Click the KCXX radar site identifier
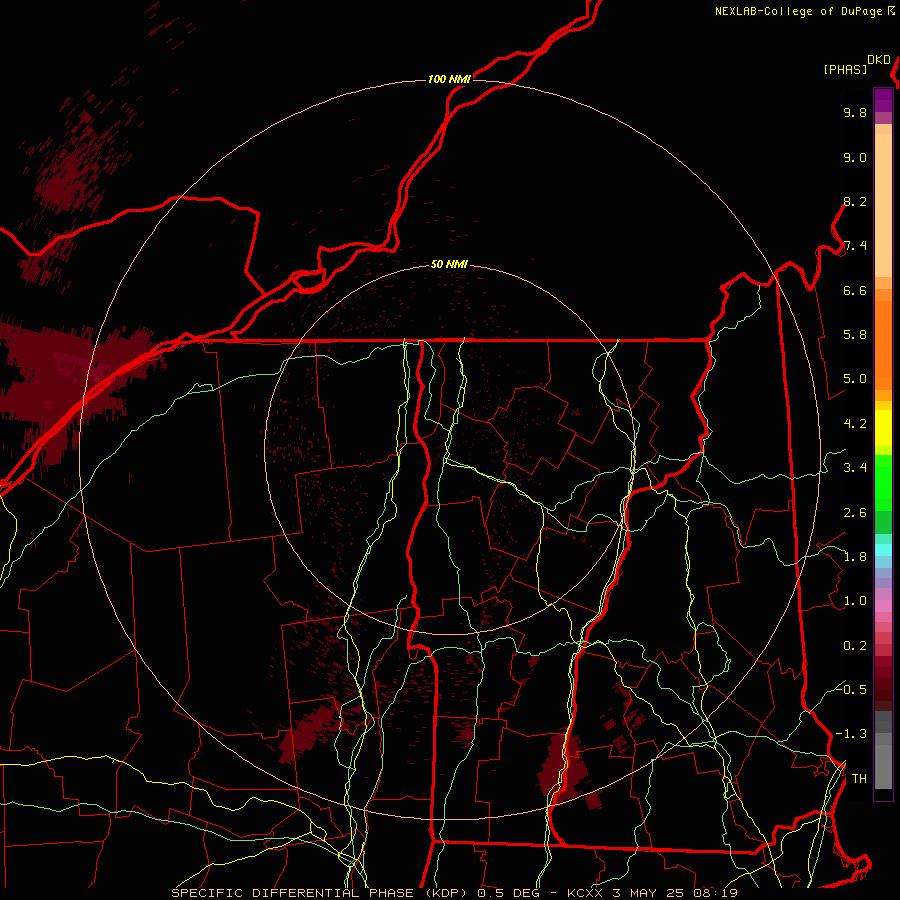Viewport: 900px width, 900px height. point(584,893)
